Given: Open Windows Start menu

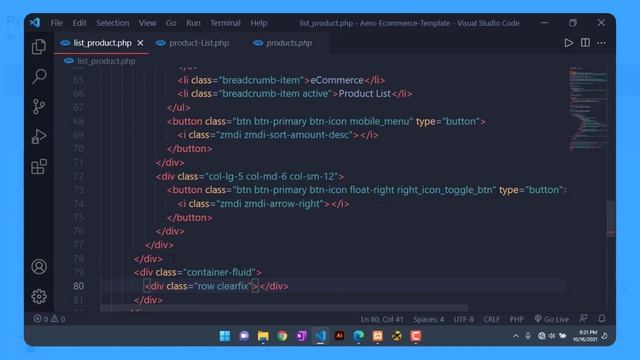Looking at the screenshot, I should click(x=224, y=336).
